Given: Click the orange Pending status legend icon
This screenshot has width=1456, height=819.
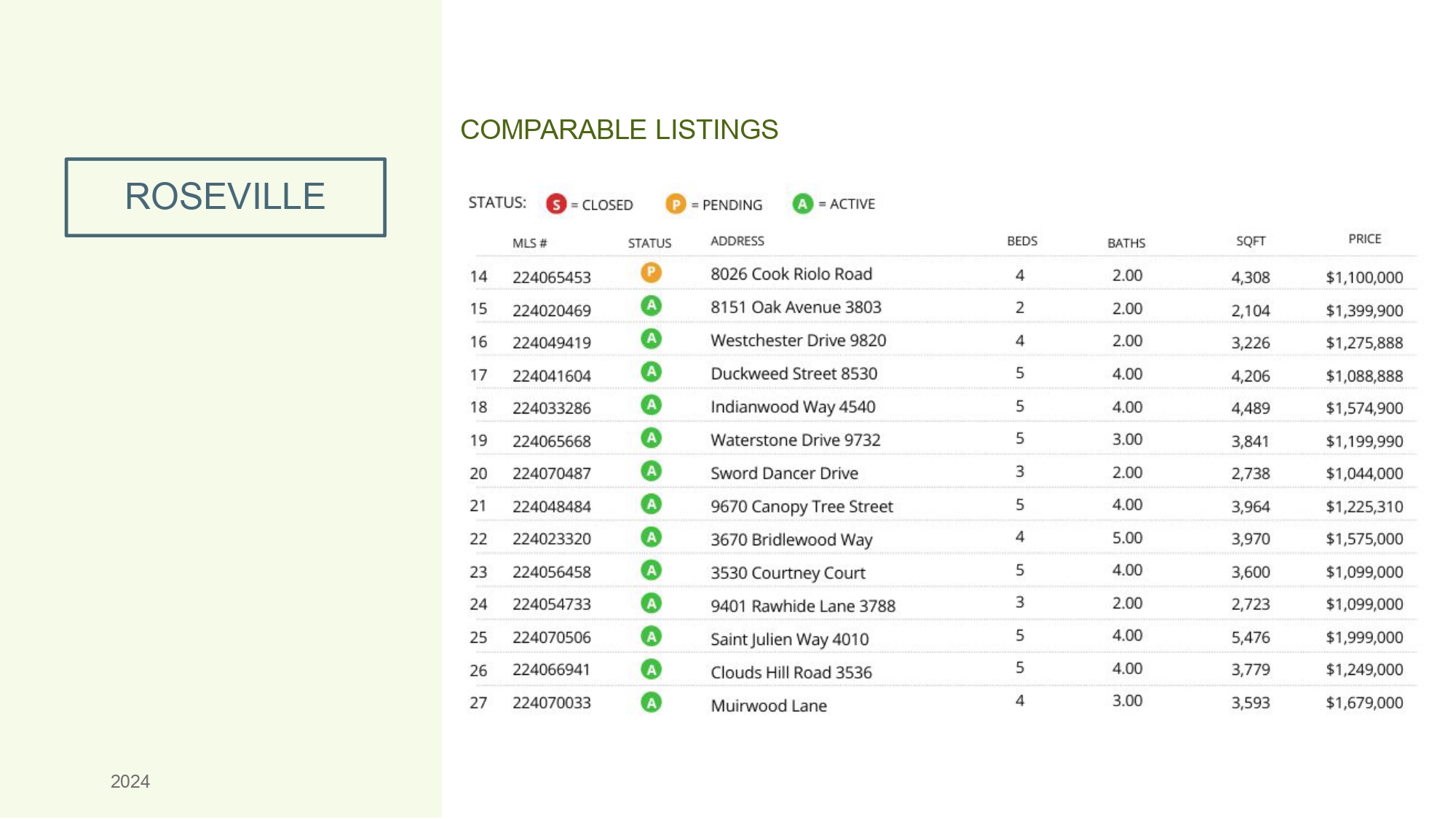Looking at the screenshot, I should click(676, 205).
